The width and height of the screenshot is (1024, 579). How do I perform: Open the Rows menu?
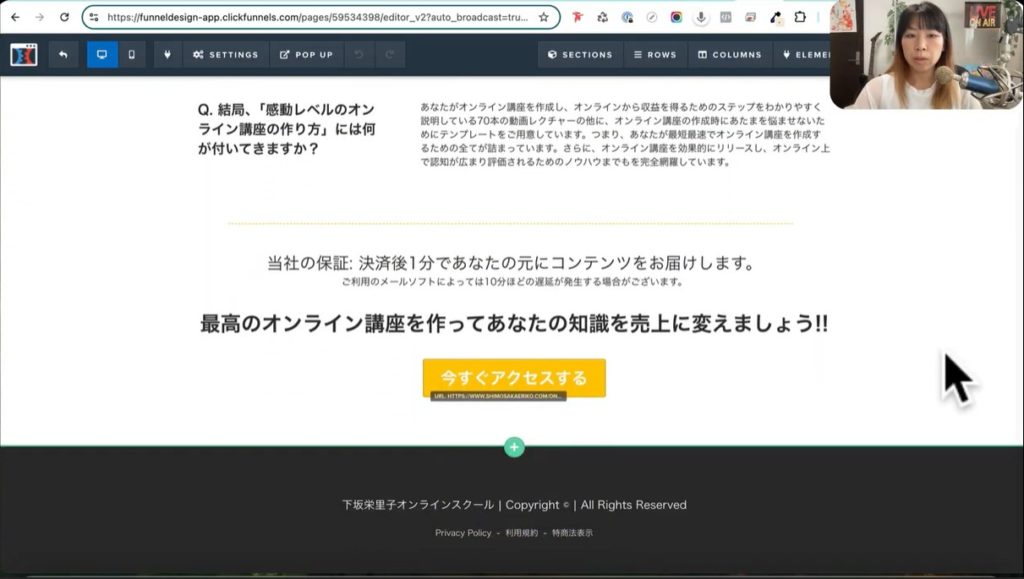pos(654,55)
